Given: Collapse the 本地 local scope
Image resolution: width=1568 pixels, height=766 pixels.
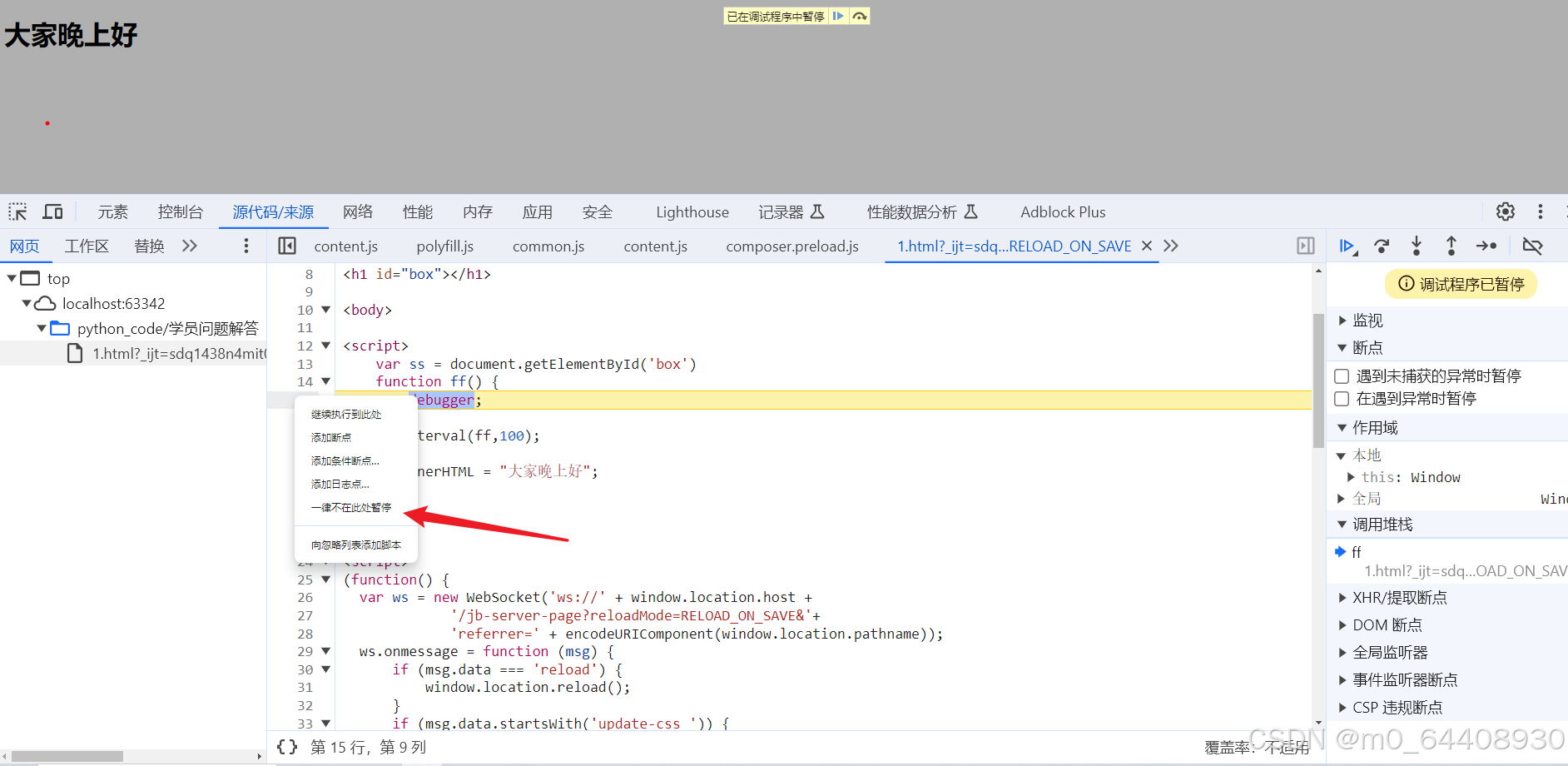Looking at the screenshot, I should tap(1341, 455).
